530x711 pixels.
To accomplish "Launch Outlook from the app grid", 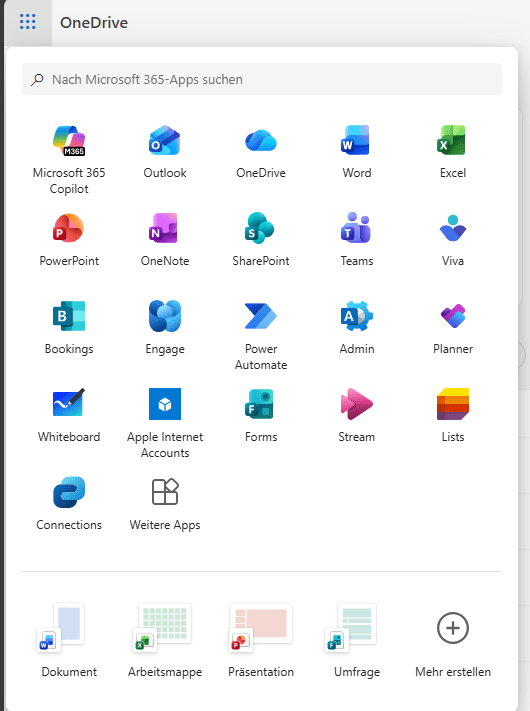I will click(x=165, y=152).
